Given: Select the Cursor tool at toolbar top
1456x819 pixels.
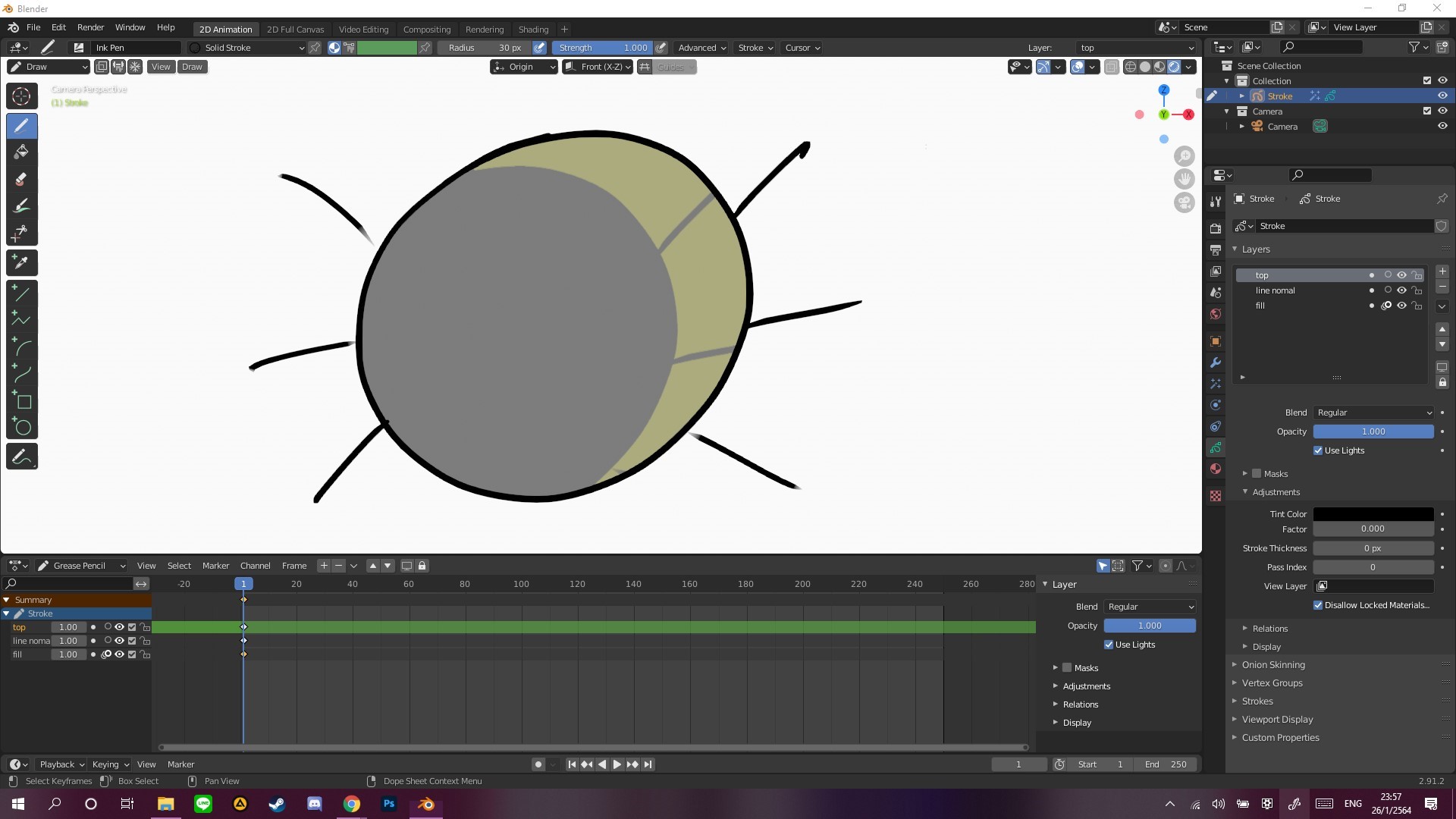Looking at the screenshot, I should (x=22, y=96).
